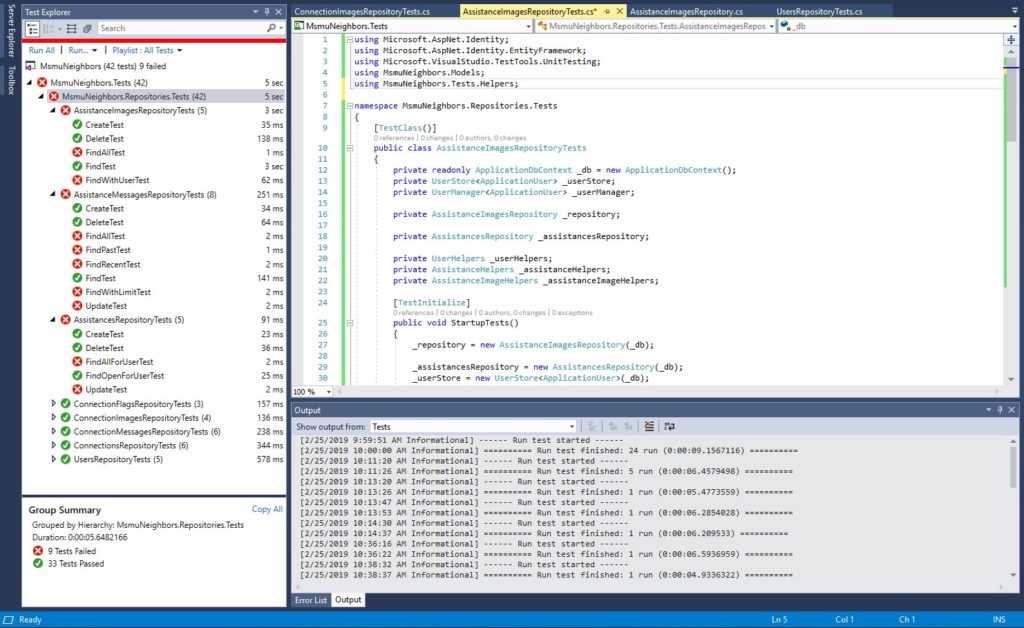Click the add/remove columns icon in Test Explorer
1024x628 pixels.
[72, 28]
